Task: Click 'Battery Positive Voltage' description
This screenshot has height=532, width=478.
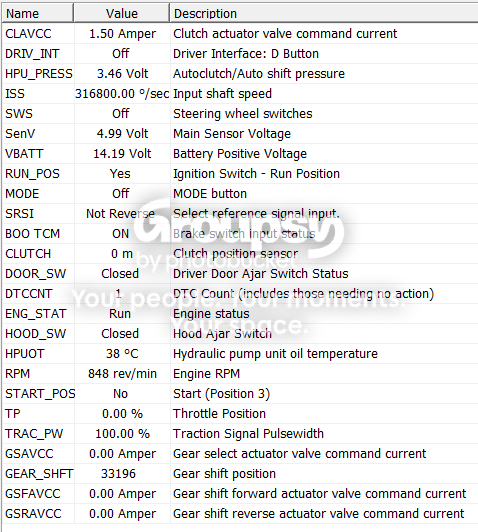Action: 240,154
